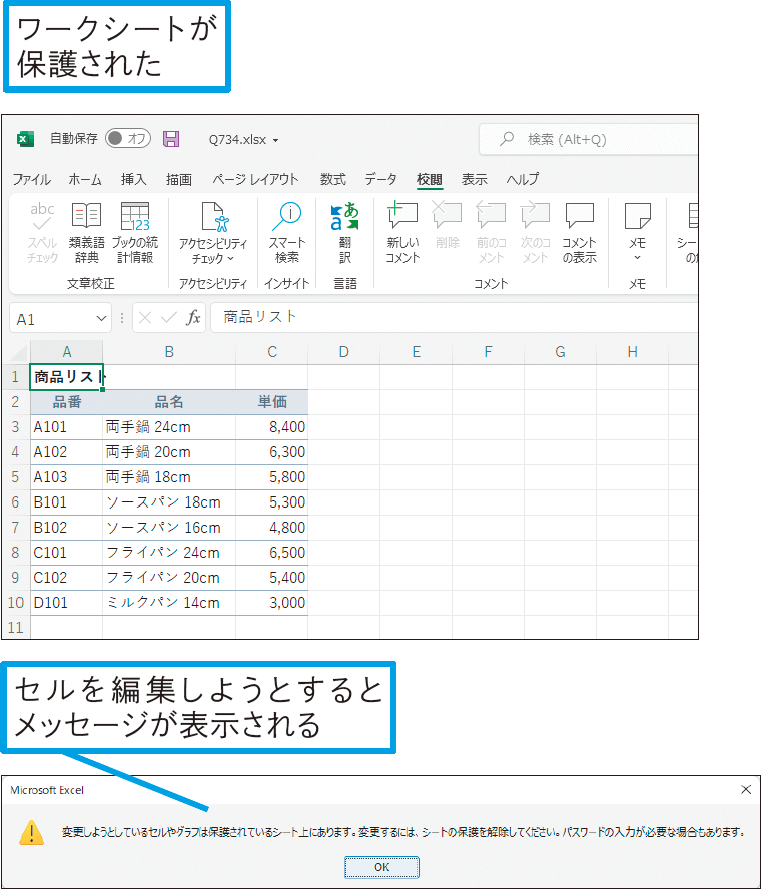Open the Name Box dropdown arrow
The height and width of the screenshot is (889, 761).
[x=101, y=319]
